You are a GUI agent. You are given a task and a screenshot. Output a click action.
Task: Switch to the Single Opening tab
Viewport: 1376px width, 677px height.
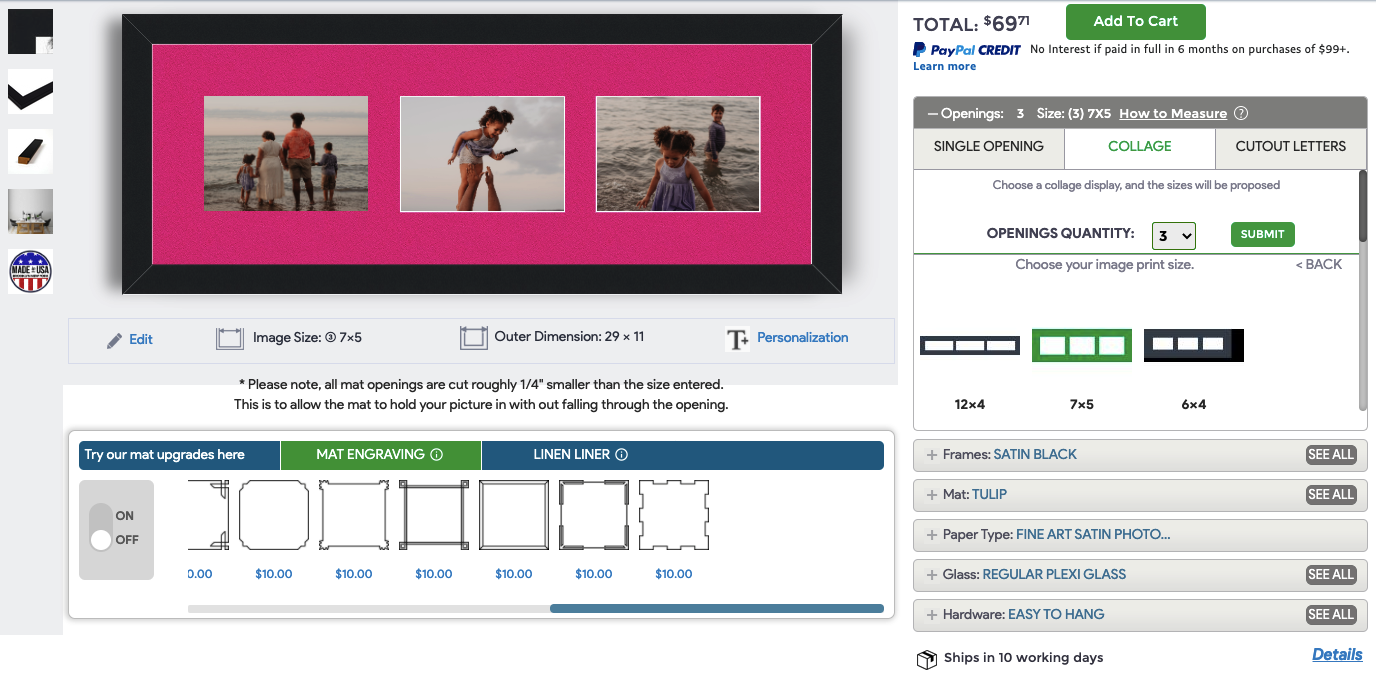pos(988,147)
